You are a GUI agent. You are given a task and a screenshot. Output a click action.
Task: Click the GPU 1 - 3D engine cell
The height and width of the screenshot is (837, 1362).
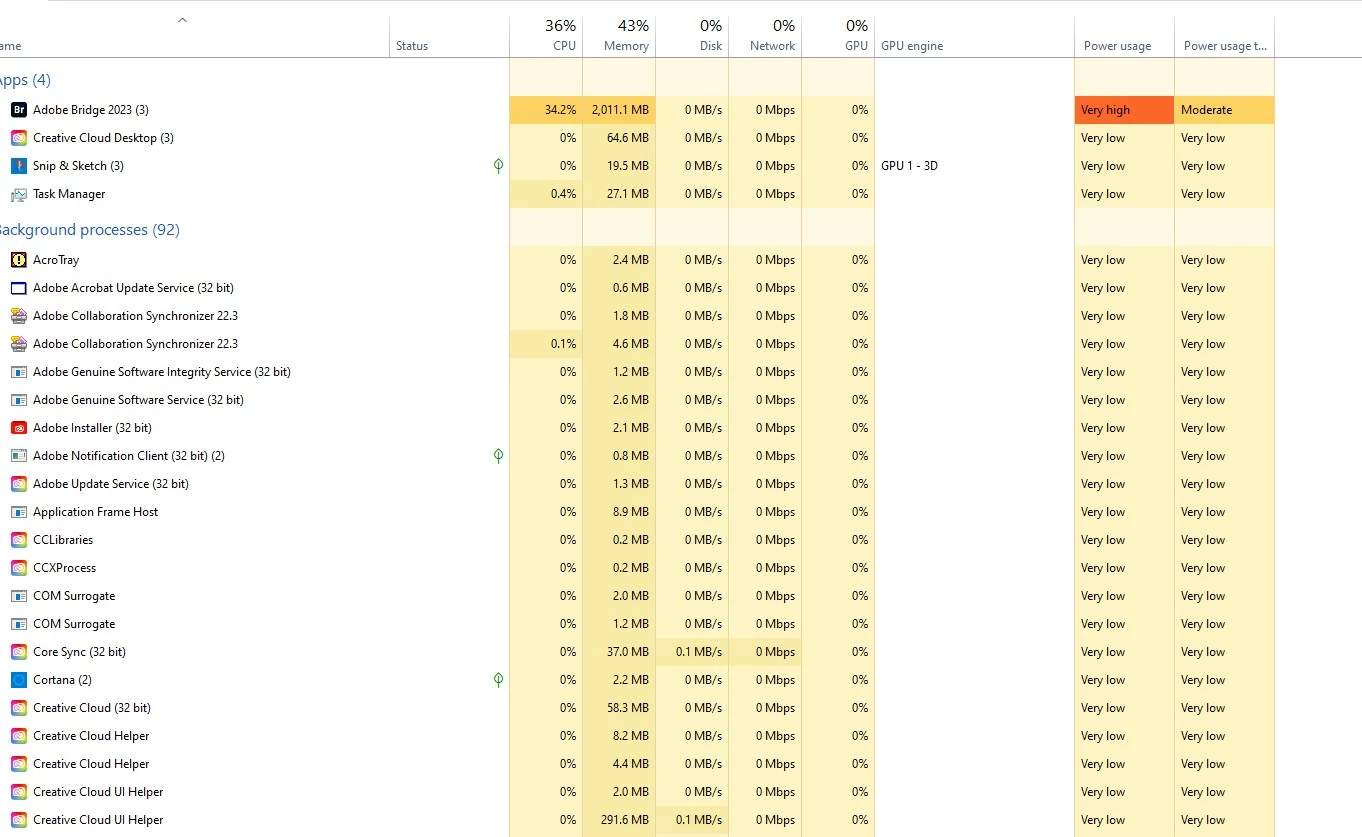(x=975, y=166)
